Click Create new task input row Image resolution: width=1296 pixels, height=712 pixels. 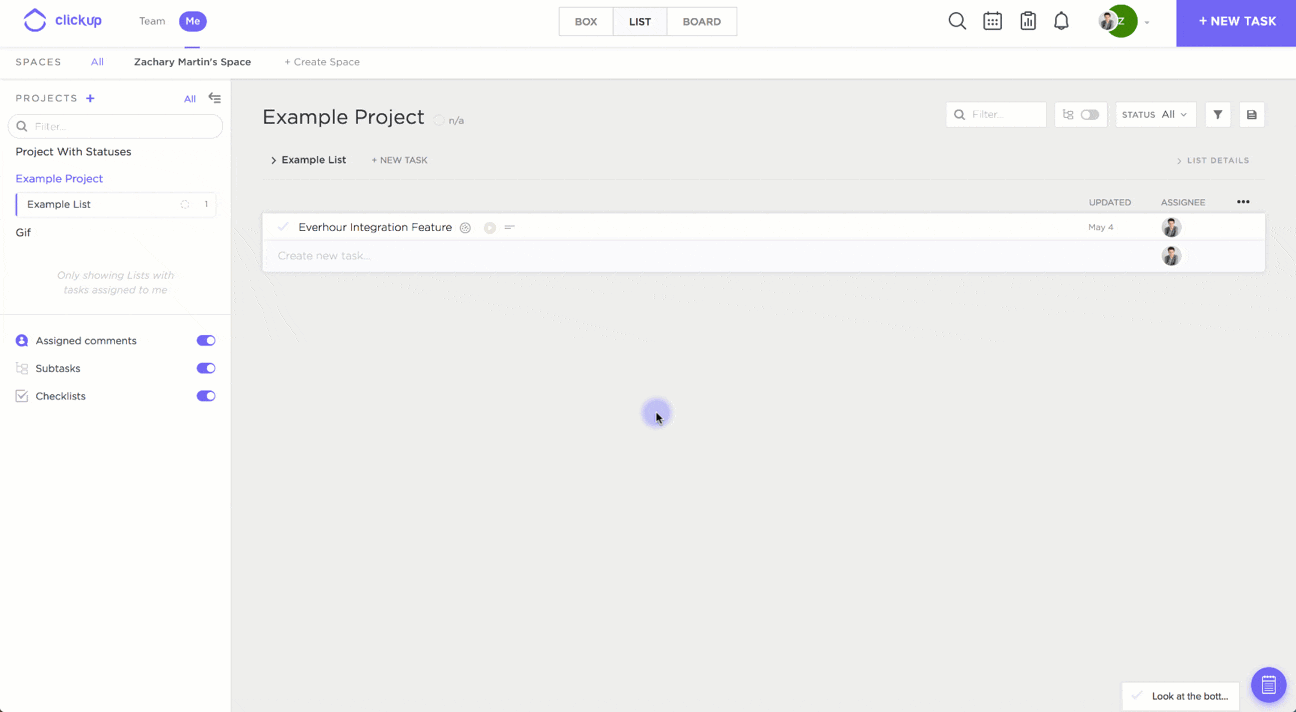click(x=763, y=256)
